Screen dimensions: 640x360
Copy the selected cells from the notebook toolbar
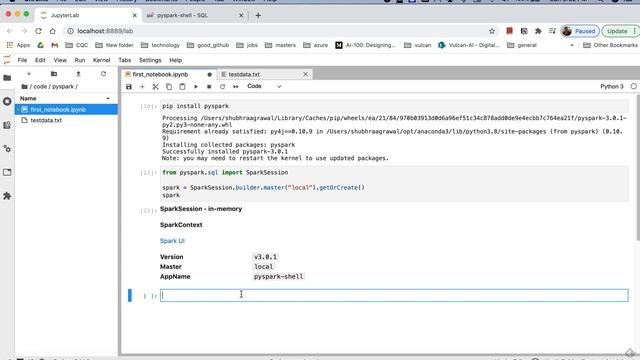click(169, 87)
